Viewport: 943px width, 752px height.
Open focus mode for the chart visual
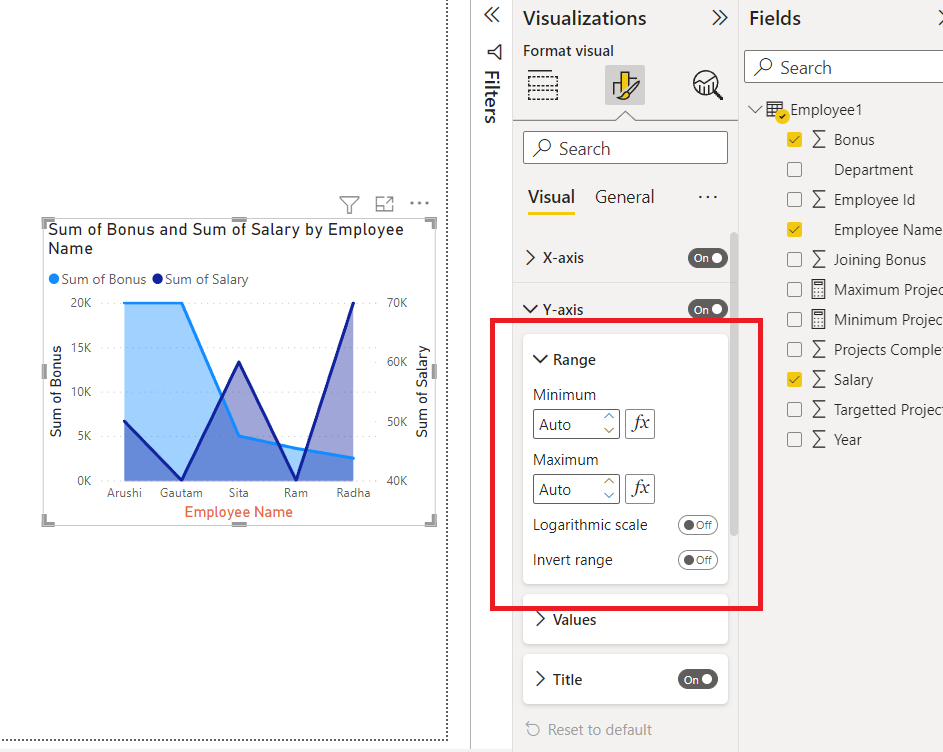coord(384,203)
